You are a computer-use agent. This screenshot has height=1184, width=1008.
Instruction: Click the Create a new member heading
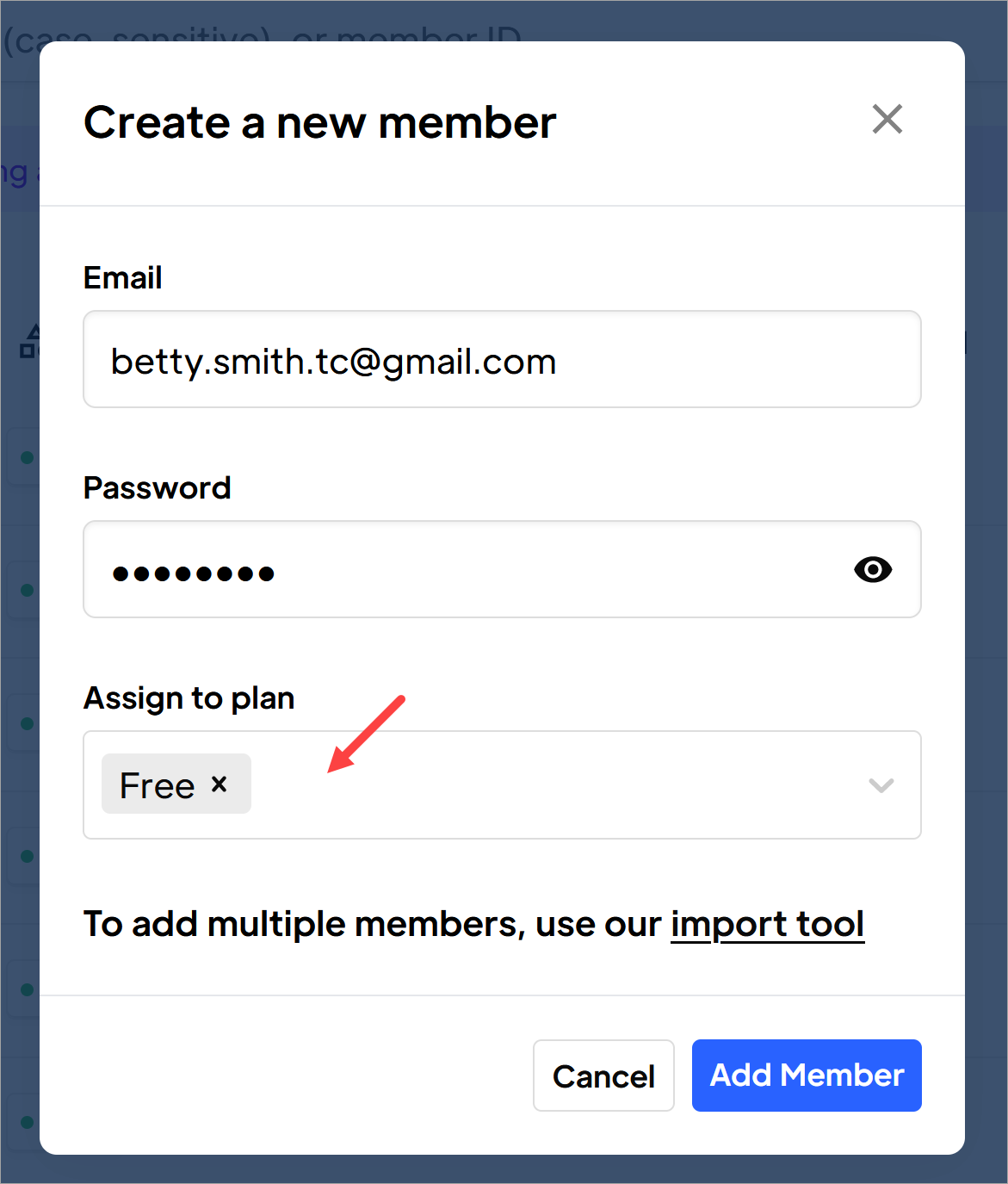tap(319, 122)
